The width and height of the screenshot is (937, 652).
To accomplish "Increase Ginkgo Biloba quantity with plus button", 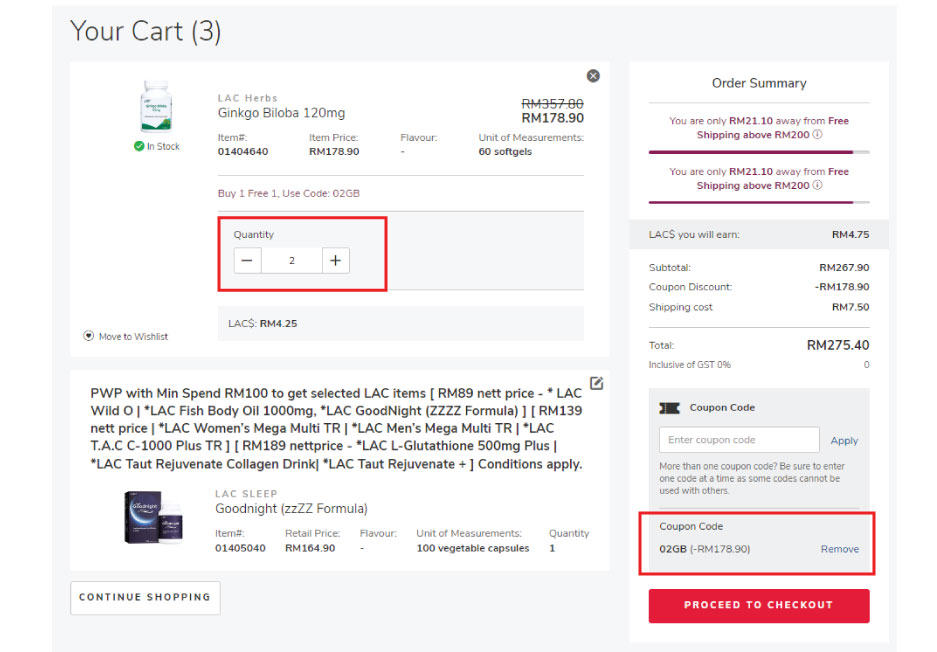I will [336, 261].
